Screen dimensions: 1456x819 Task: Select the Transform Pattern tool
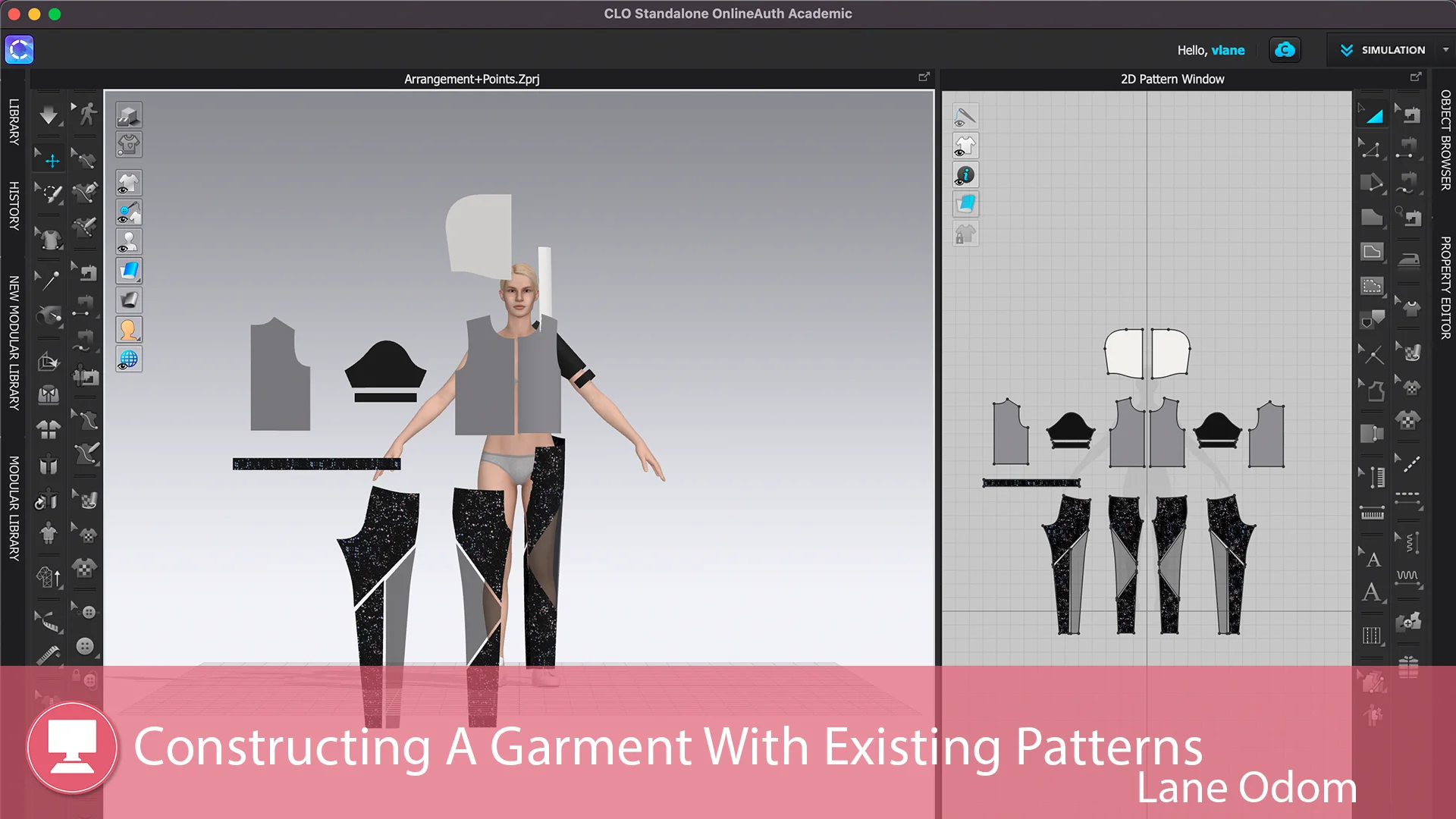click(1373, 115)
